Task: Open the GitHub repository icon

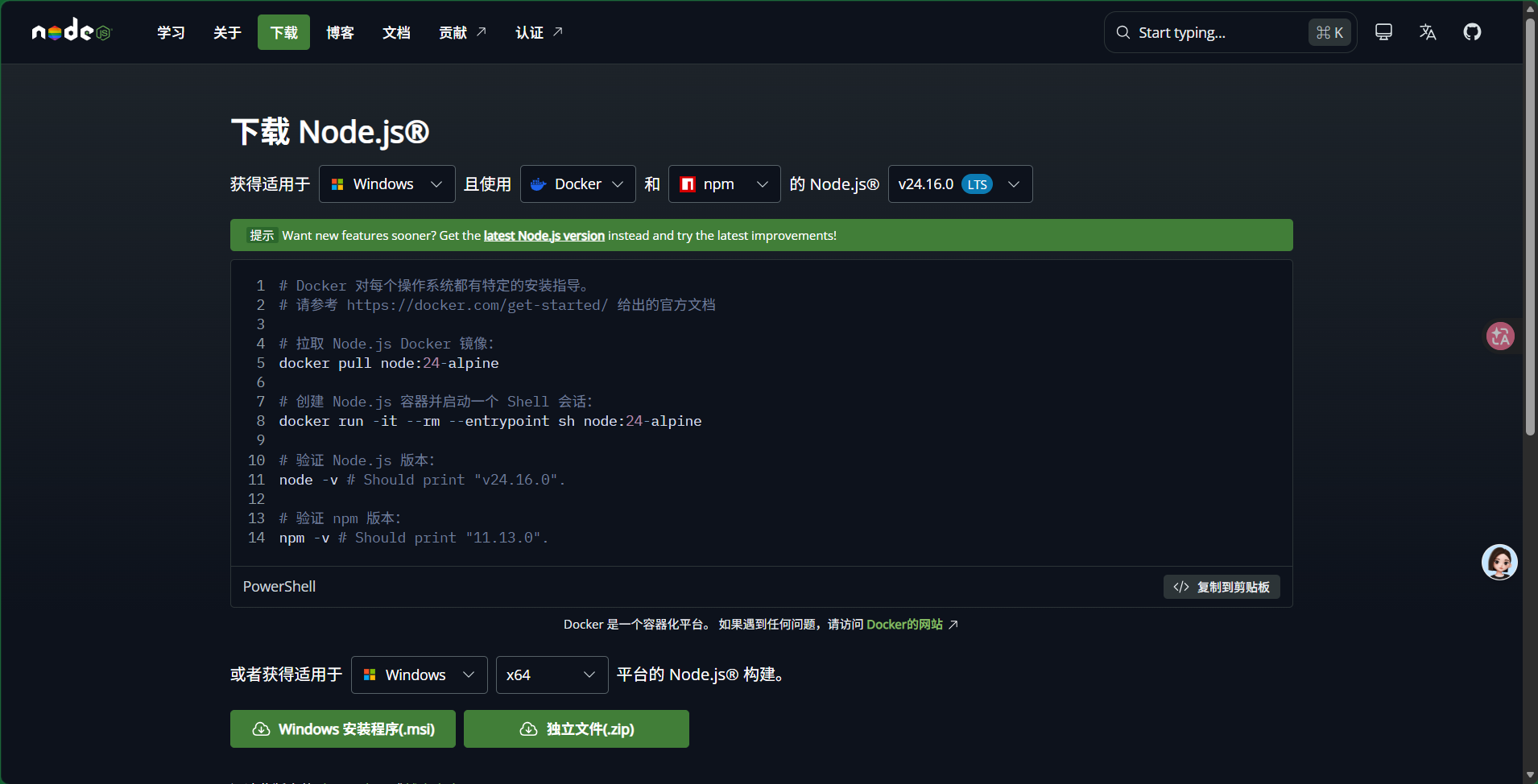Action: (x=1472, y=32)
